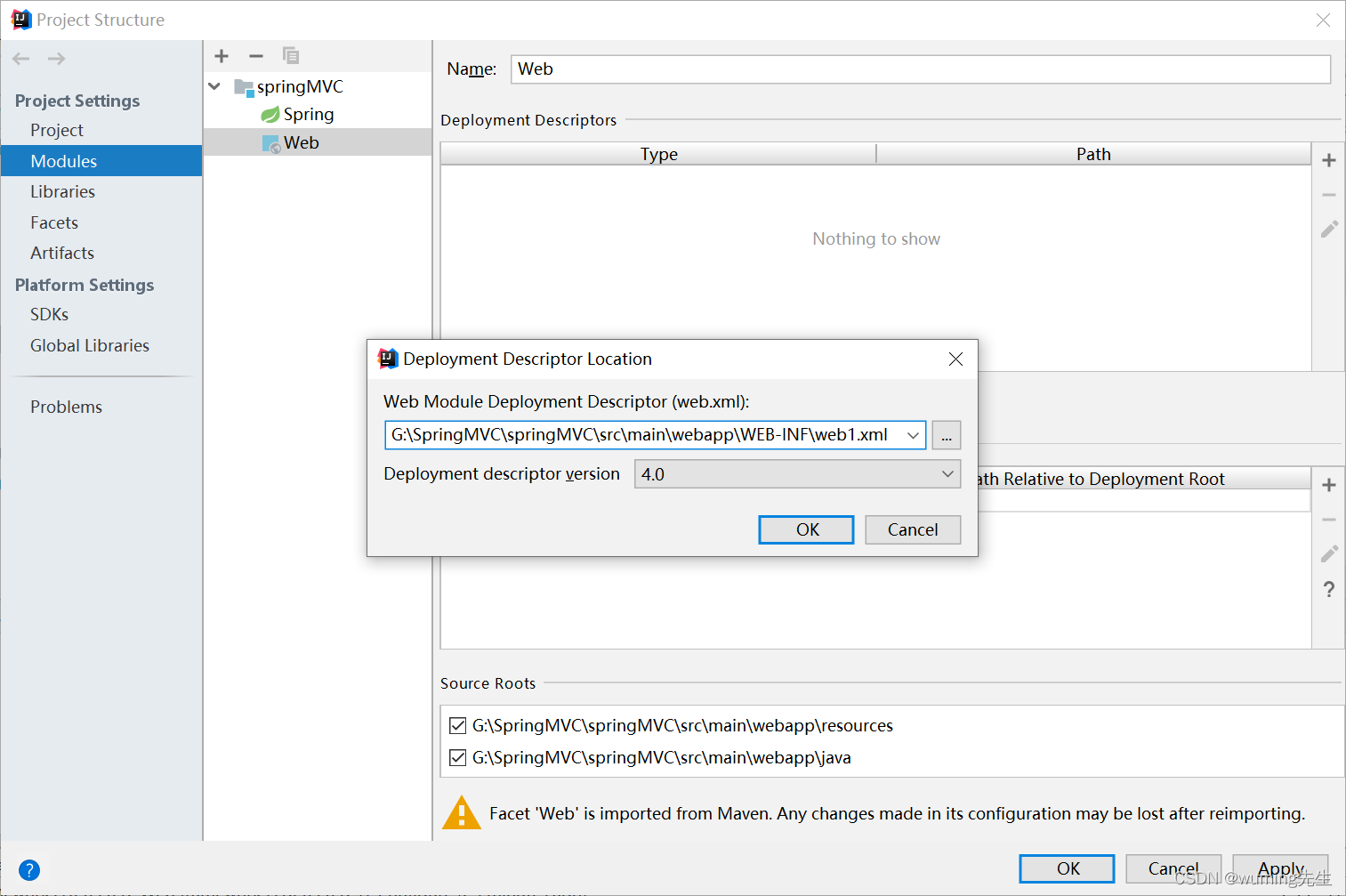
Task: Click the Path column header
Action: point(1093,154)
